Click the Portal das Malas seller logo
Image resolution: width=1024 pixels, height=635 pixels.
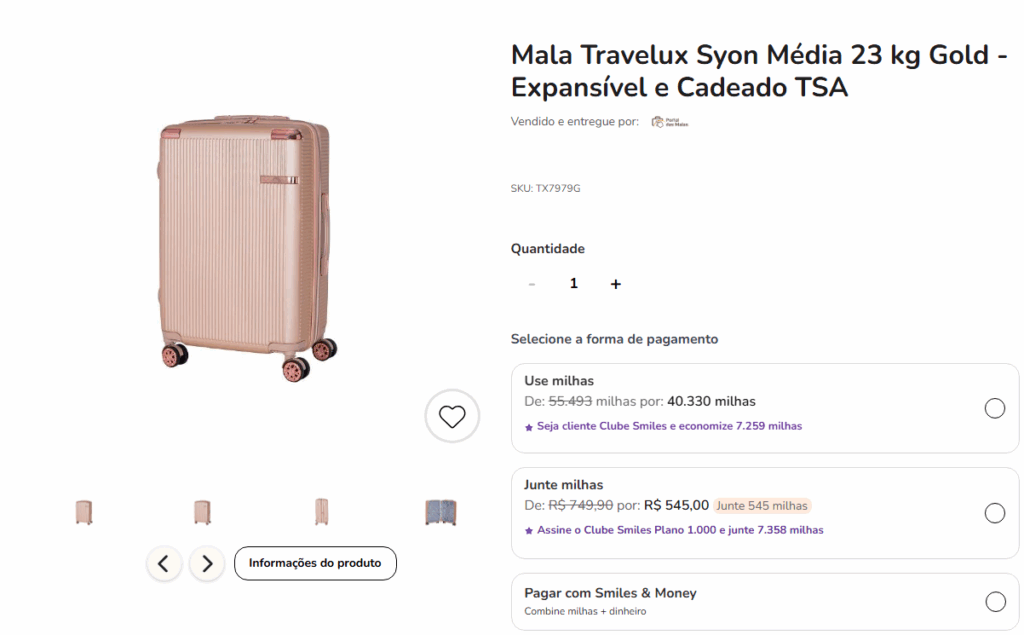670,122
